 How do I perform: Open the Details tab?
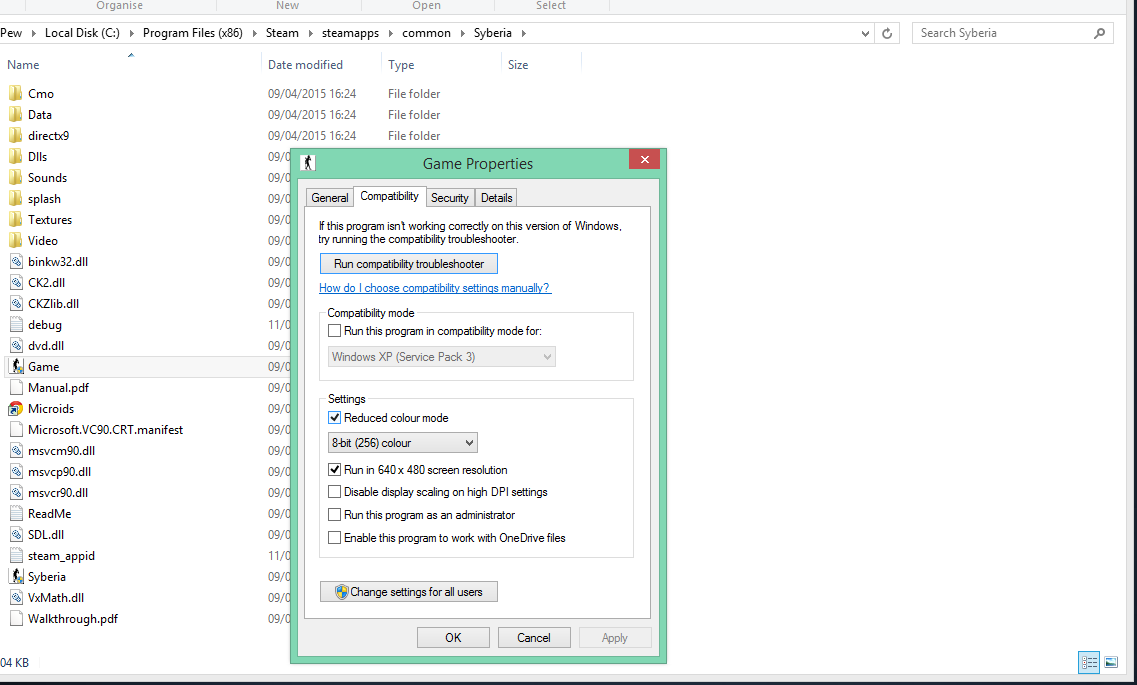point(497,198)
